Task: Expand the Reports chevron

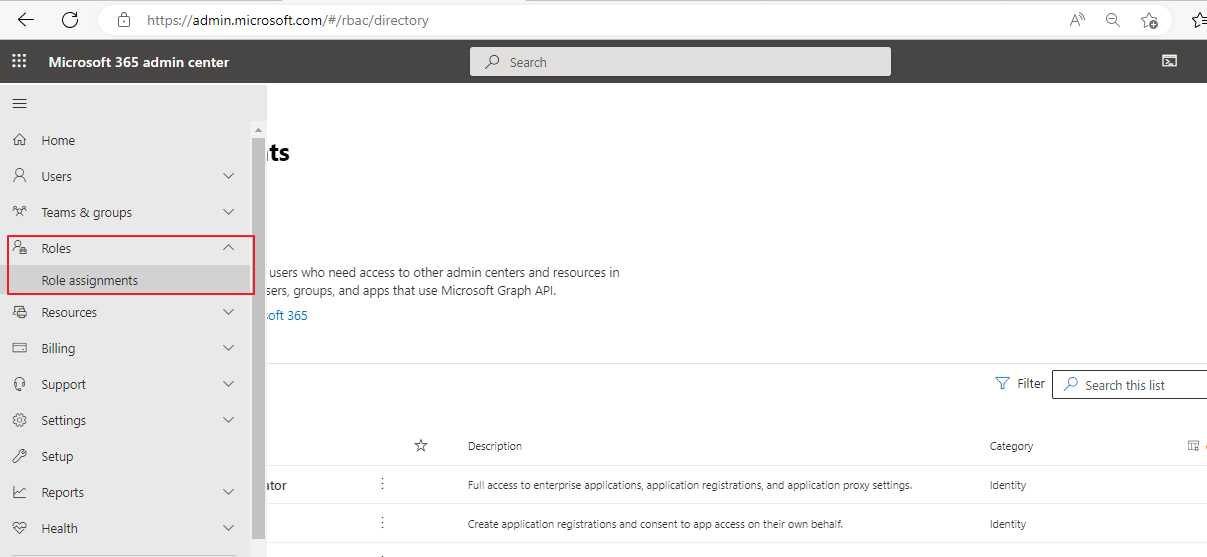Action: point(228,492)
